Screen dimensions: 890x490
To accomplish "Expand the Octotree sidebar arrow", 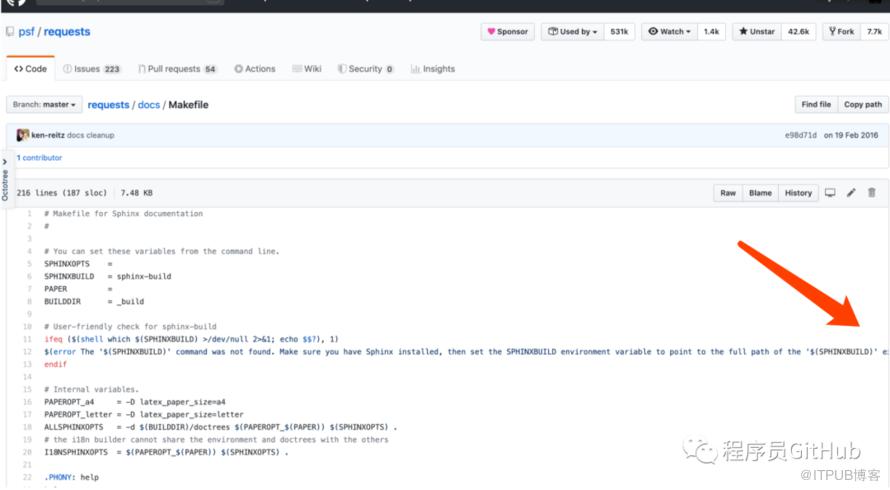I will pos(5,162).
